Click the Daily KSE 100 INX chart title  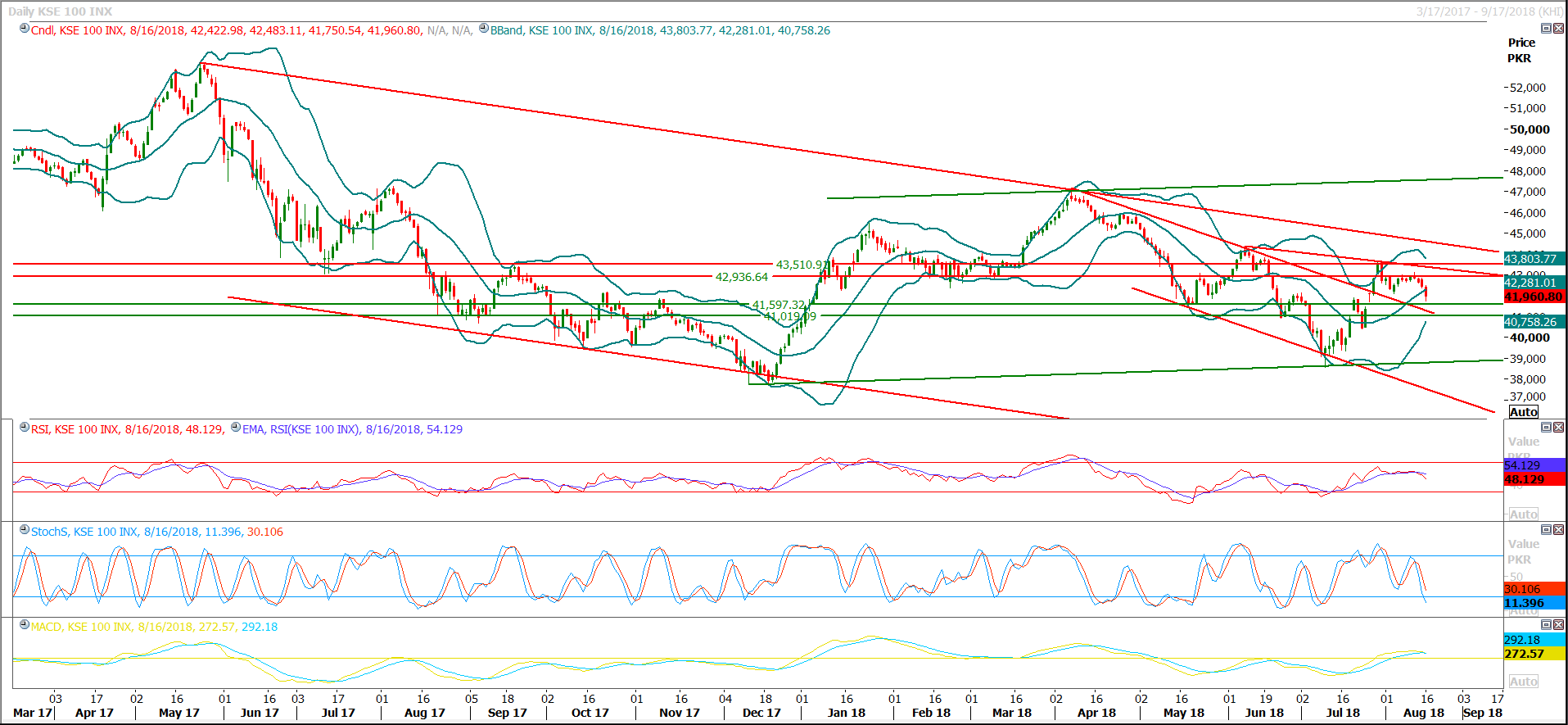point(60,11)
